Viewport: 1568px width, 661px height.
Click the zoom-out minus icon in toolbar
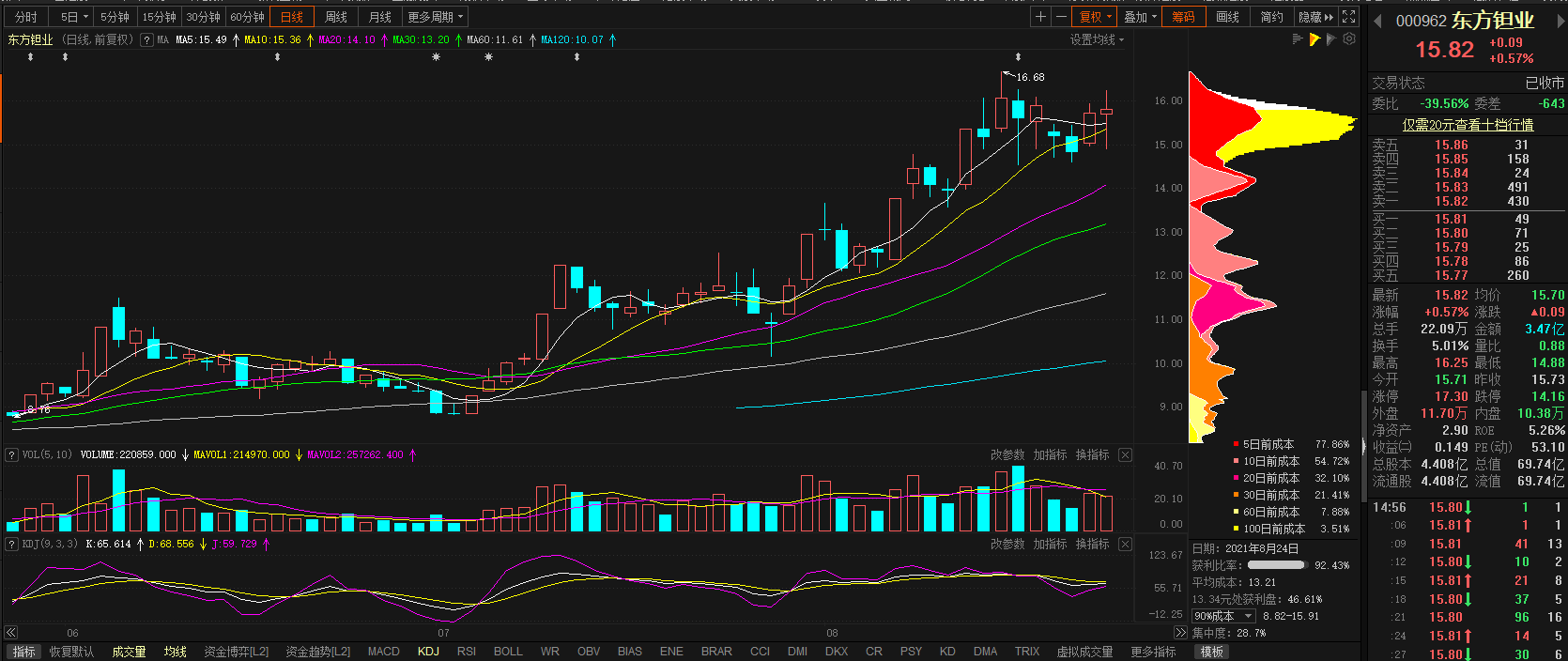(1061, 17)
